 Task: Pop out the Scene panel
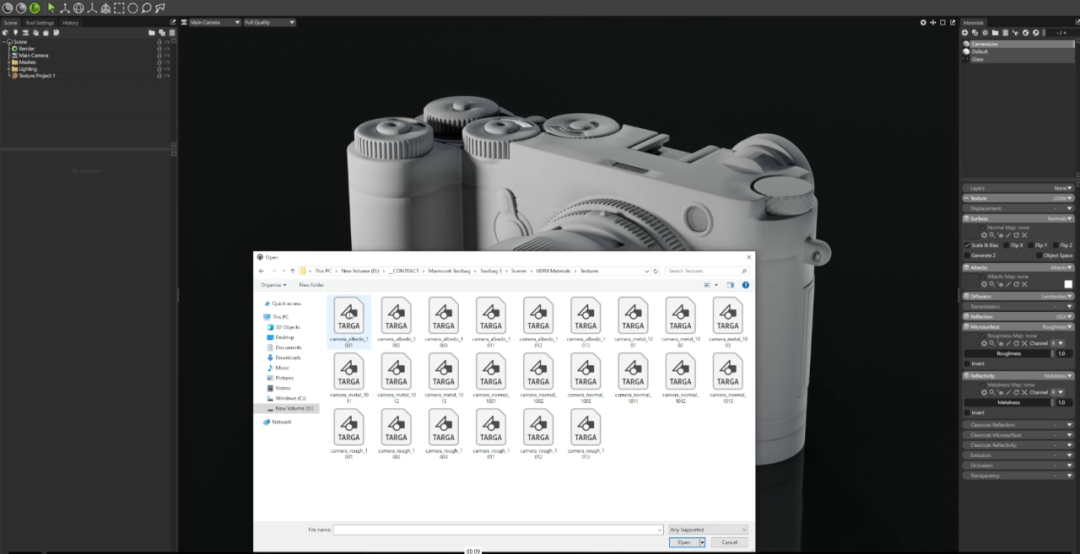click(173, 22)
